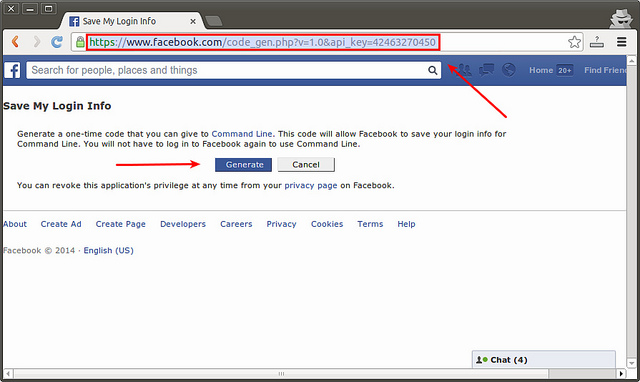Screen dimensions: 640x382
Task: Click the horizontal scrollbar left arrow
Action: point(8,373)
